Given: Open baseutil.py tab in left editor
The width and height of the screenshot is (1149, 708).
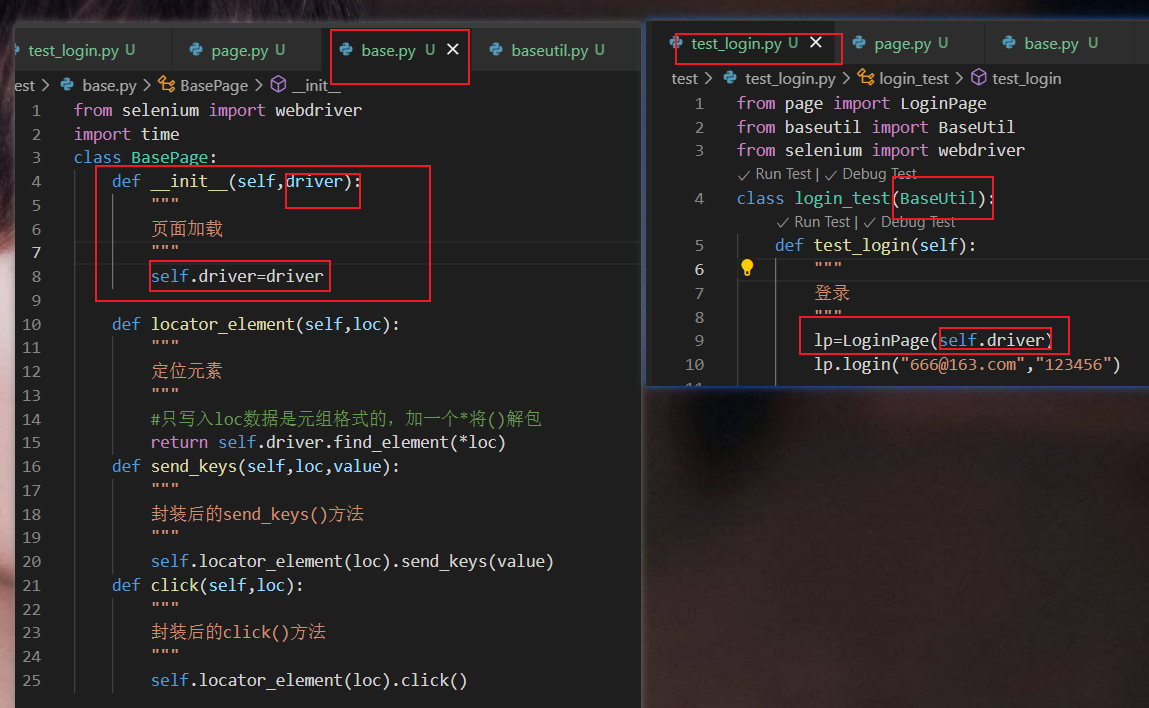Looking at the screenshot, I should [557, 51].
